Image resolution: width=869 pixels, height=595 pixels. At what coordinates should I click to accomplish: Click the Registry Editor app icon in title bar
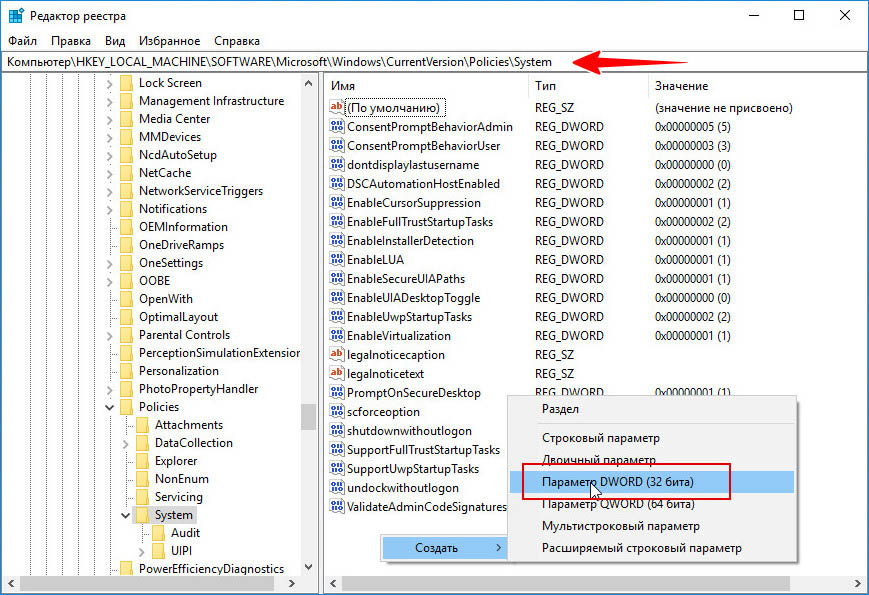pos(15,16)
